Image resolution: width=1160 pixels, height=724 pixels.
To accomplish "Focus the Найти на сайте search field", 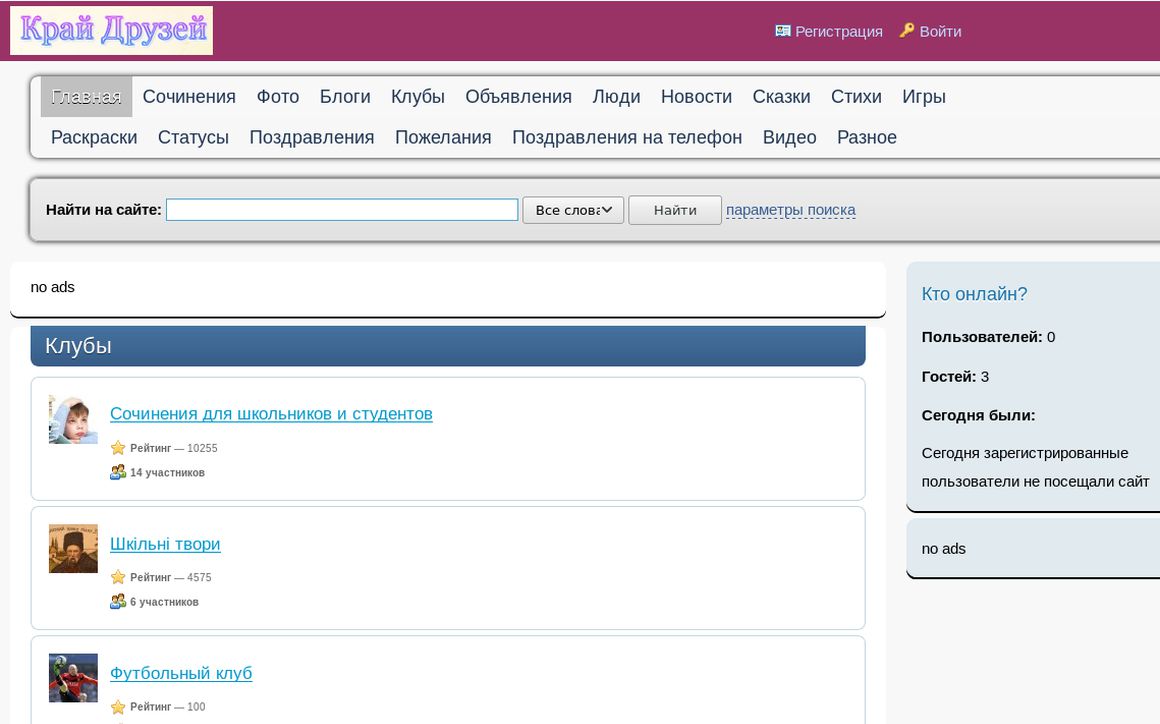I will tap(342, 210).
